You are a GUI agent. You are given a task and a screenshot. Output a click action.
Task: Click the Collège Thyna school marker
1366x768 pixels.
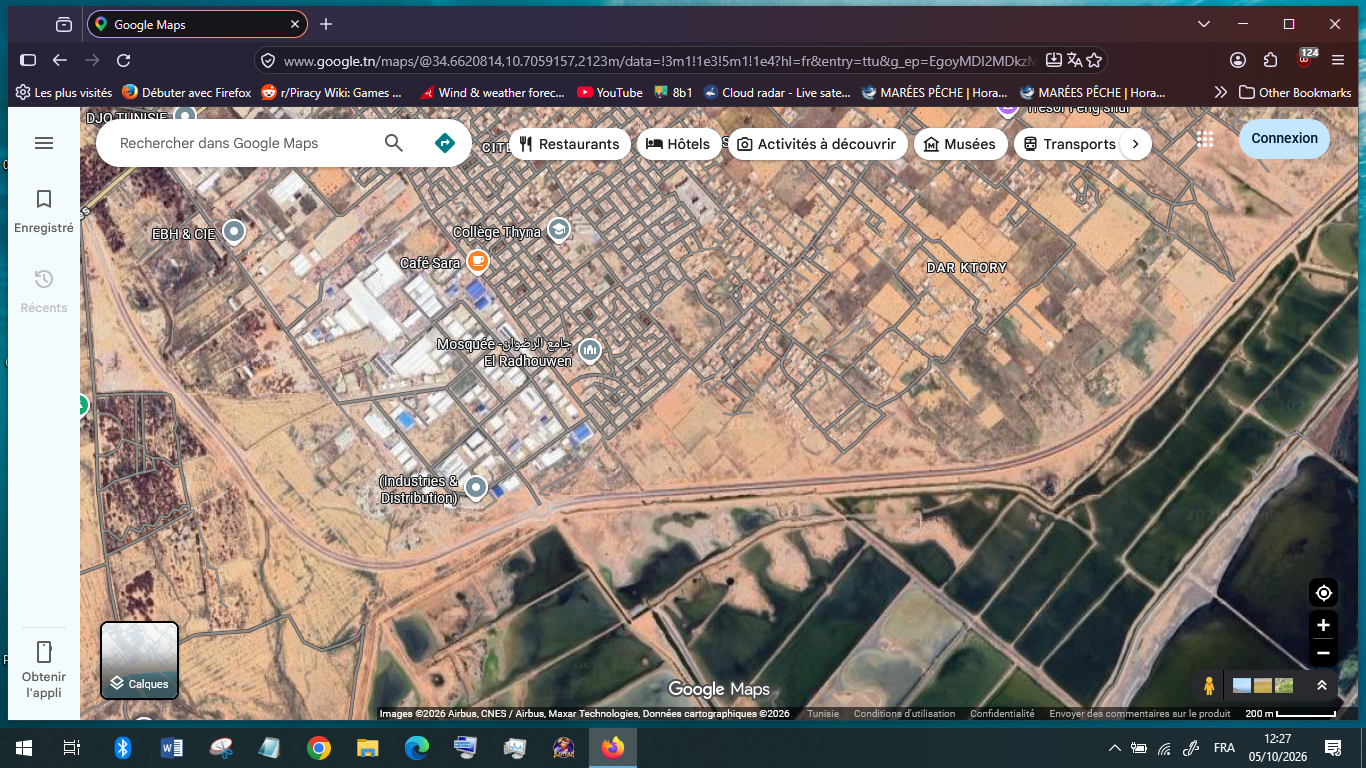pyautogui.click(x=558, y=230)
